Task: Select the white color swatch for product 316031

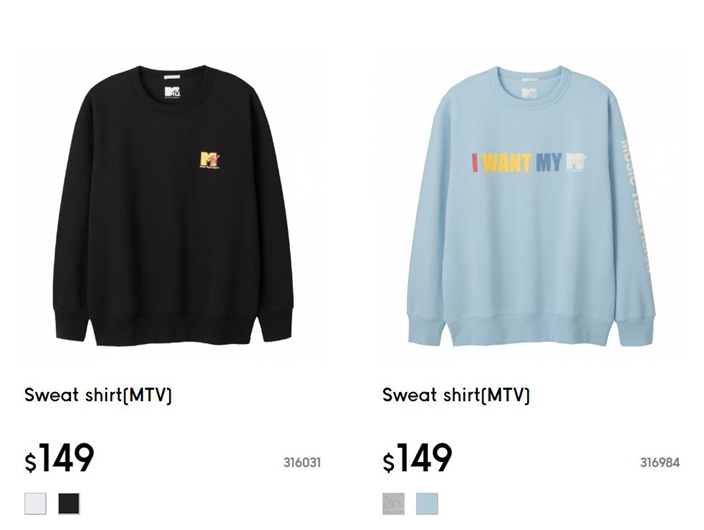Action: pos(35,504)
